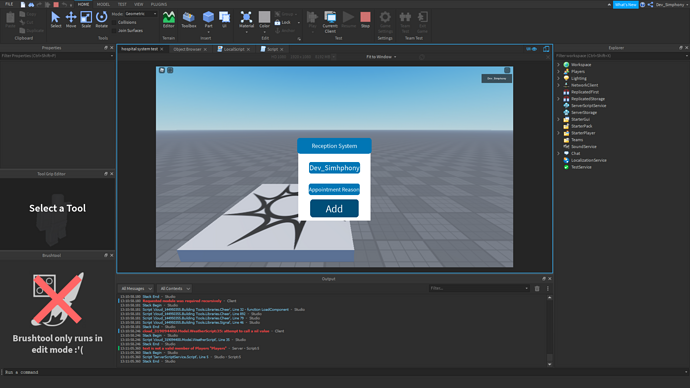This screenshot has width=690, height=388.
Task: Clear output with the trash icon
Action: (537, 289)
